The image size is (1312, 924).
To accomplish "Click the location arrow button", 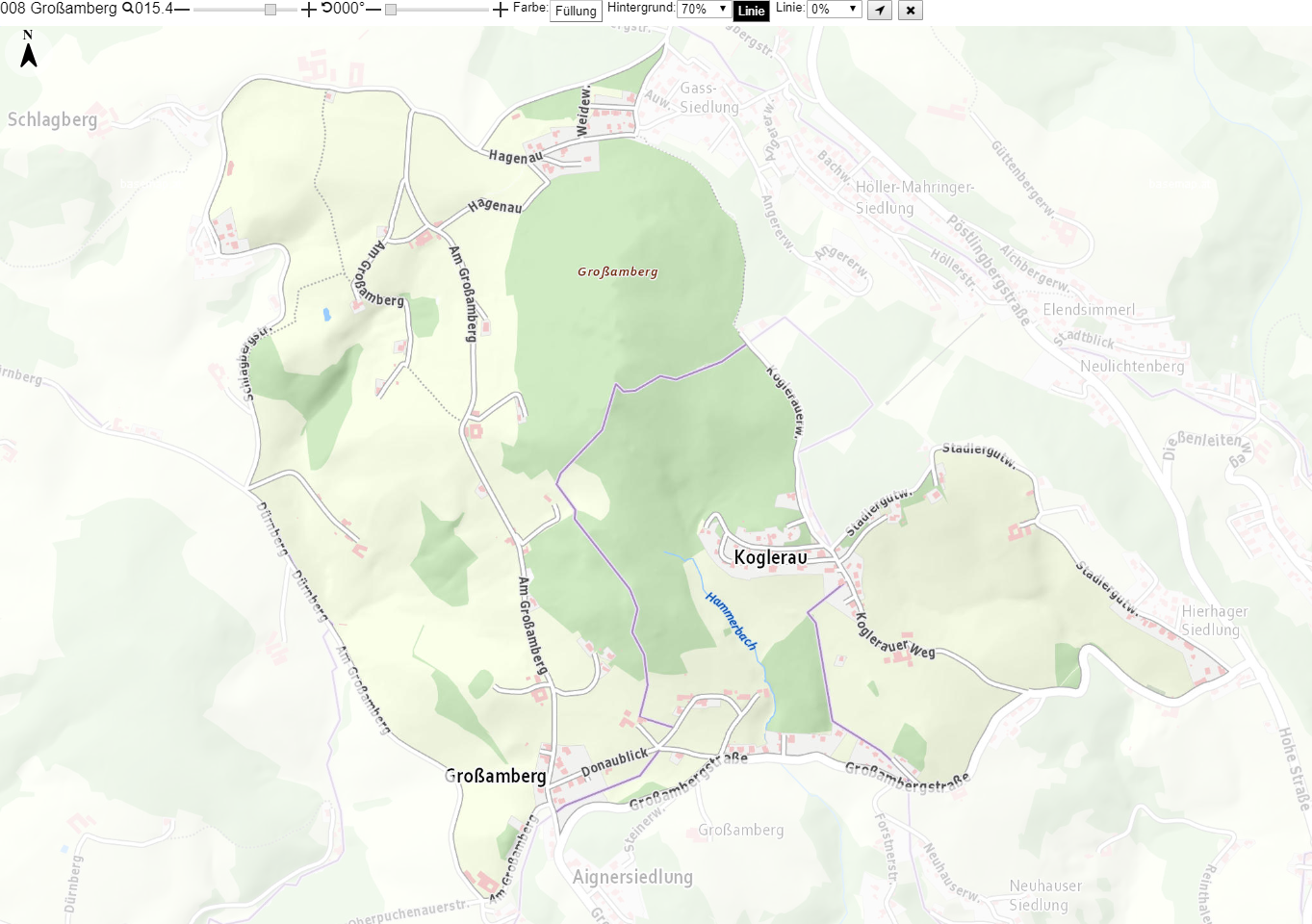I will [x=880, y=11].
